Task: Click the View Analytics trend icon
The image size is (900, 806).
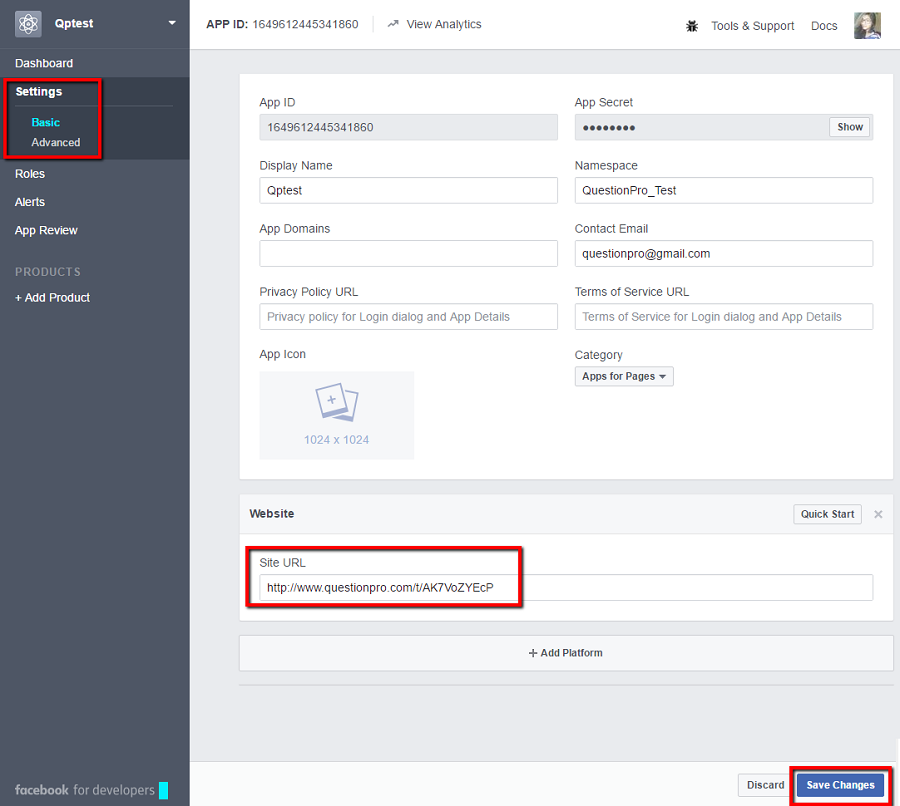Action: (393, 24)
